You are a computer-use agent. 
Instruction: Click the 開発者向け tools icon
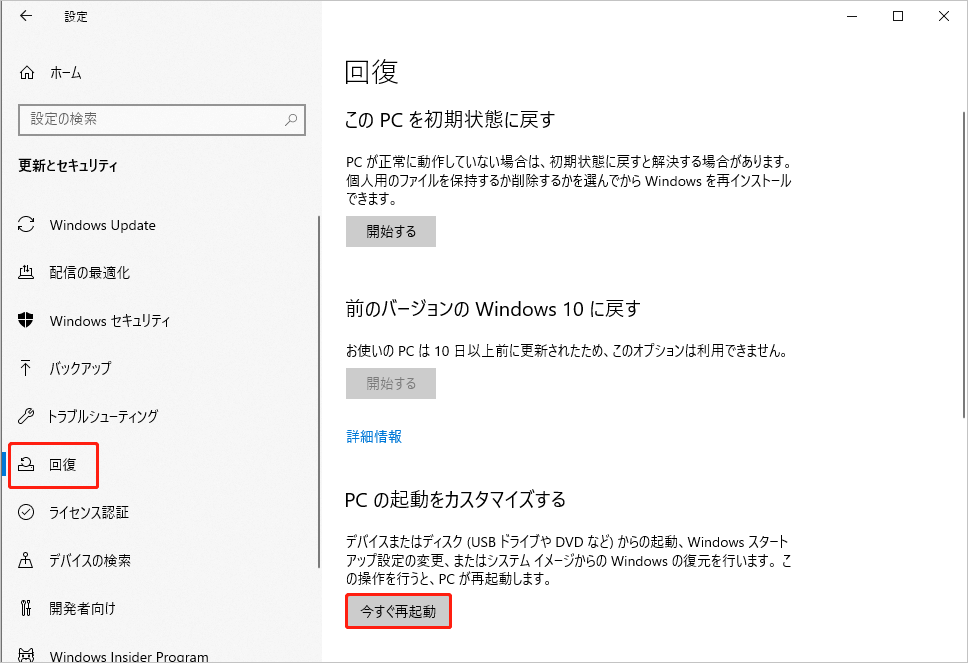[27, 608]
